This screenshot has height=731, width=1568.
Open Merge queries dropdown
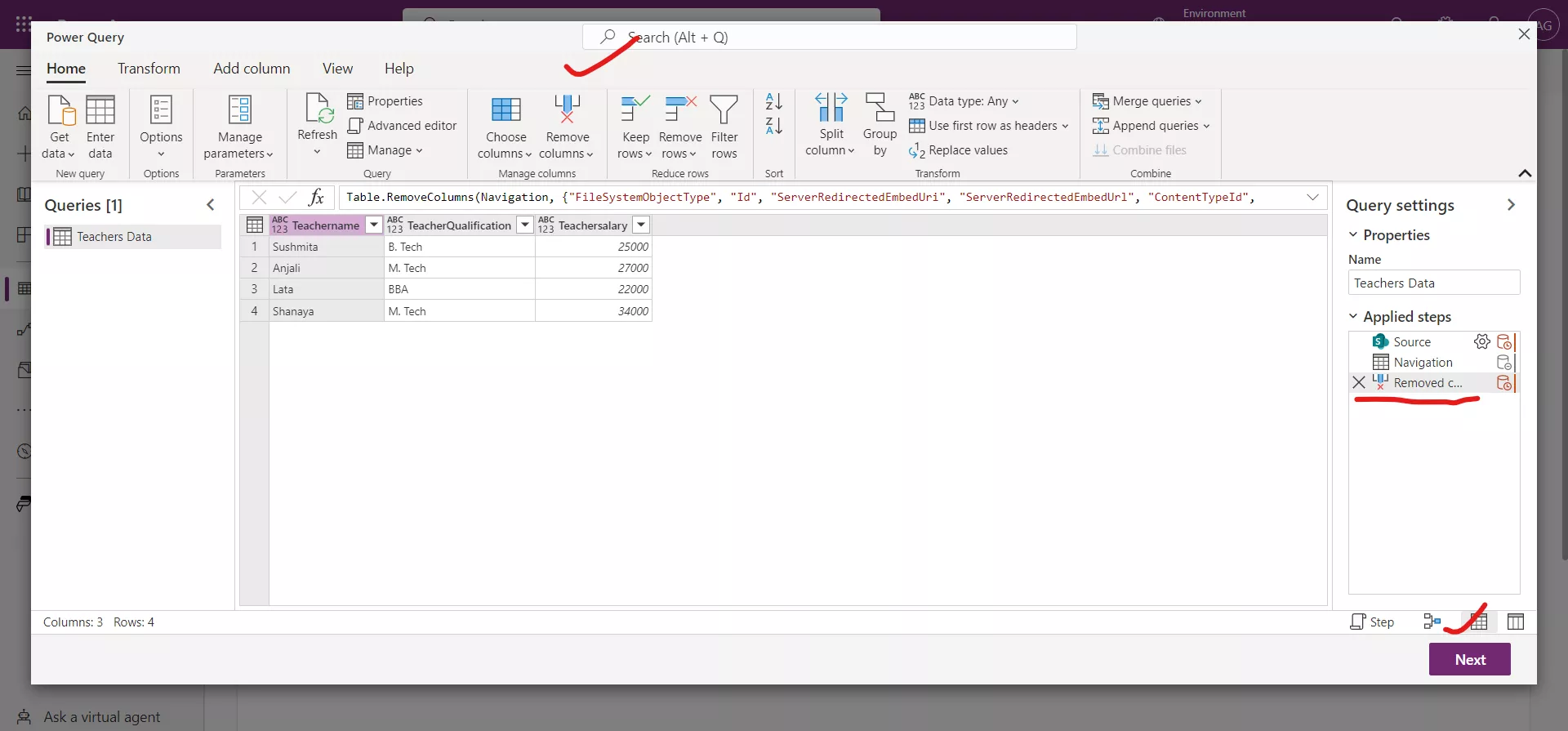1147,101
